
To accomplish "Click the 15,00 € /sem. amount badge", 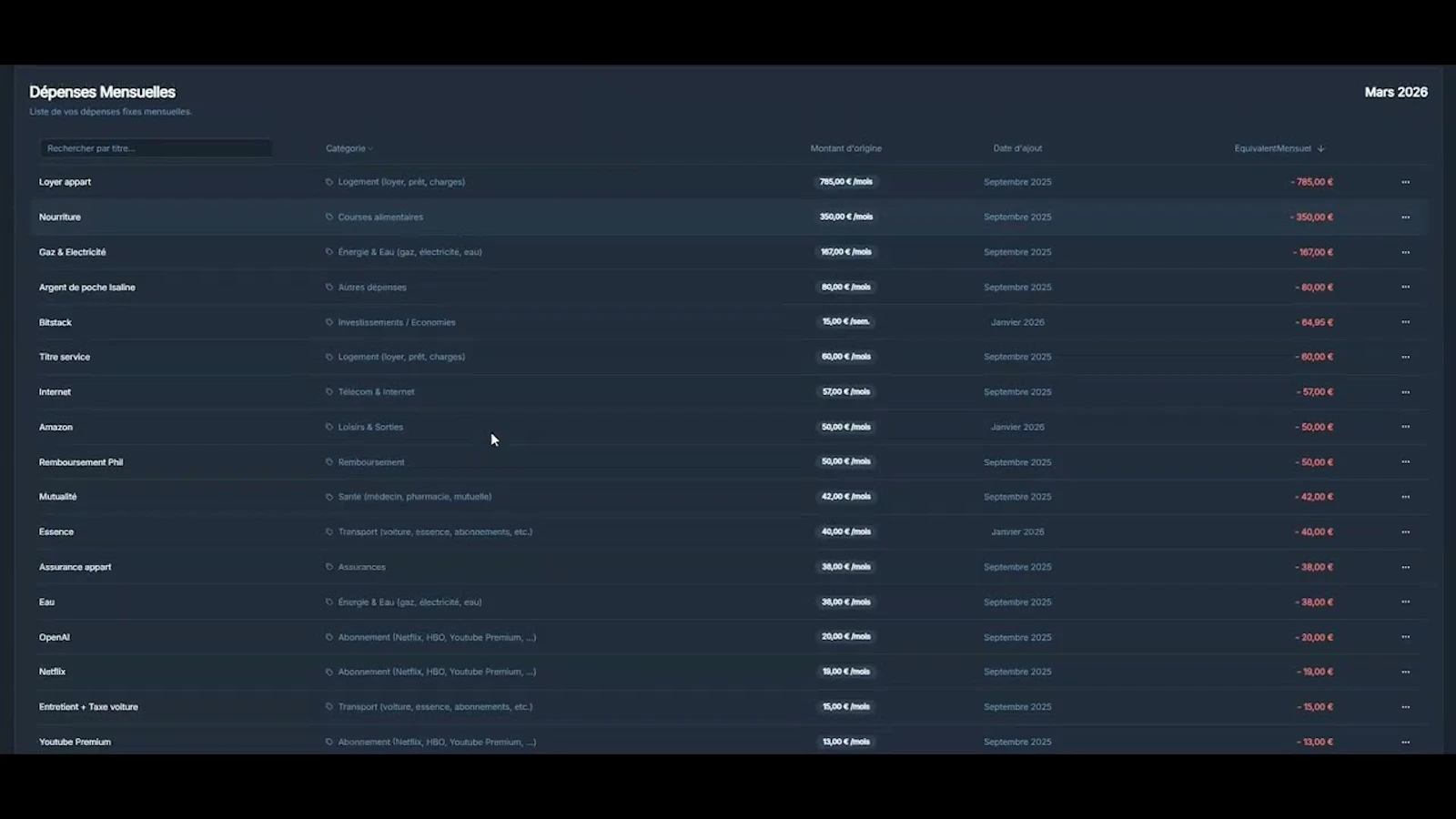I will coord(846,321).
